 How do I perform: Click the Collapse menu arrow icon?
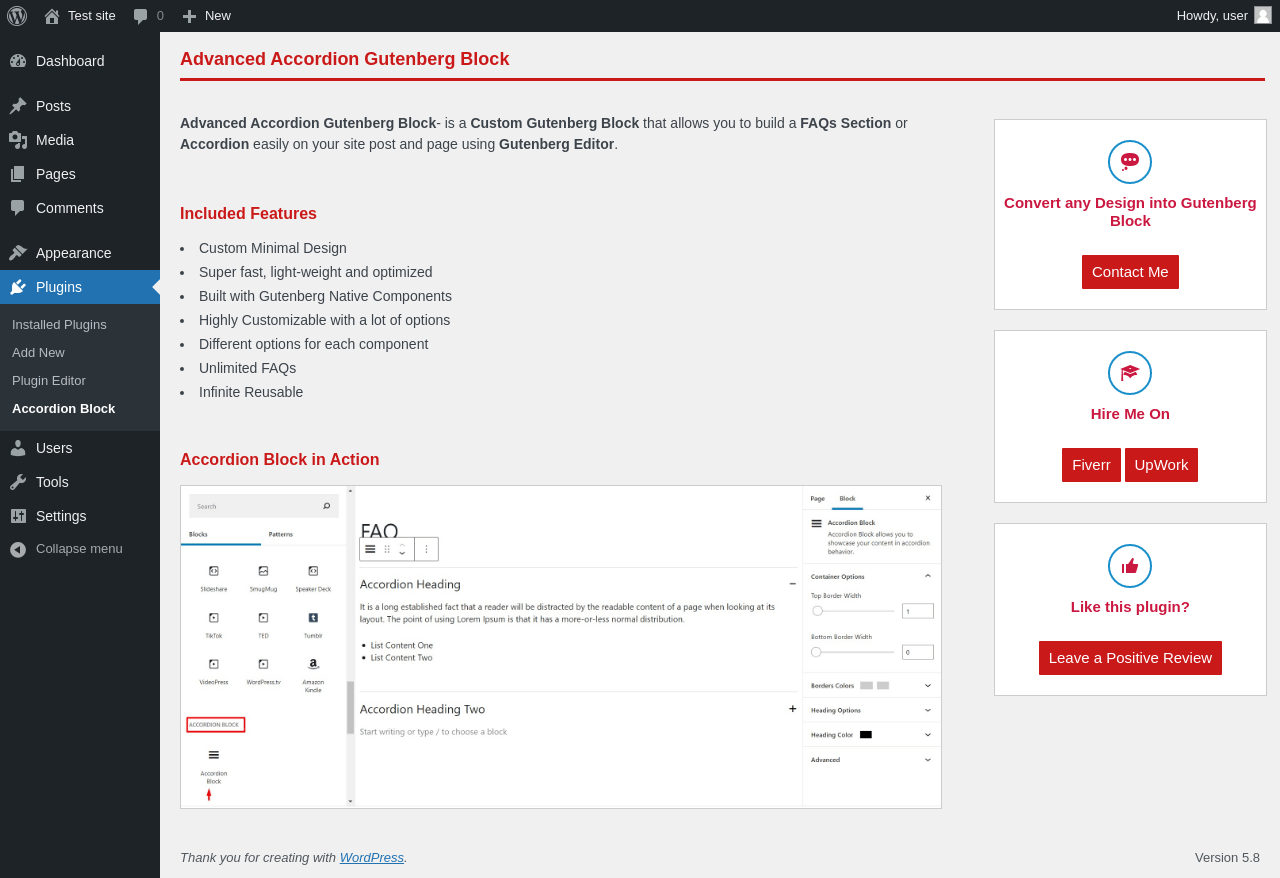(18, 549)
